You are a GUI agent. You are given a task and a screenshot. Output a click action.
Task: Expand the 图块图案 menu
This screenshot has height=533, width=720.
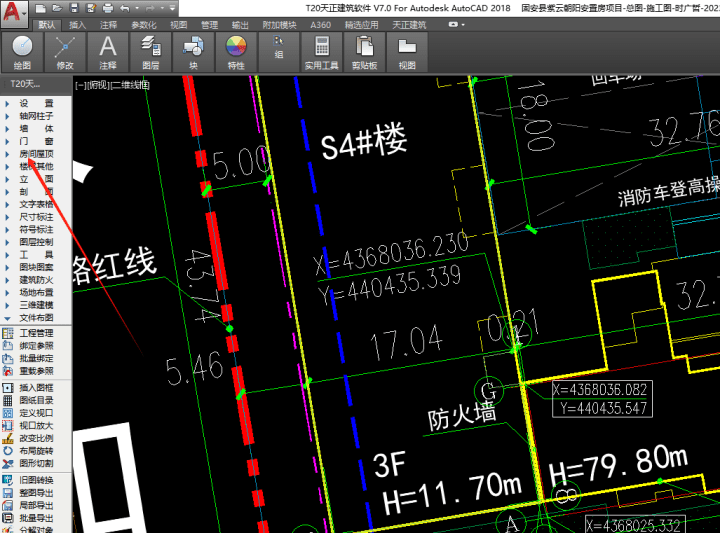click(36, 267)
